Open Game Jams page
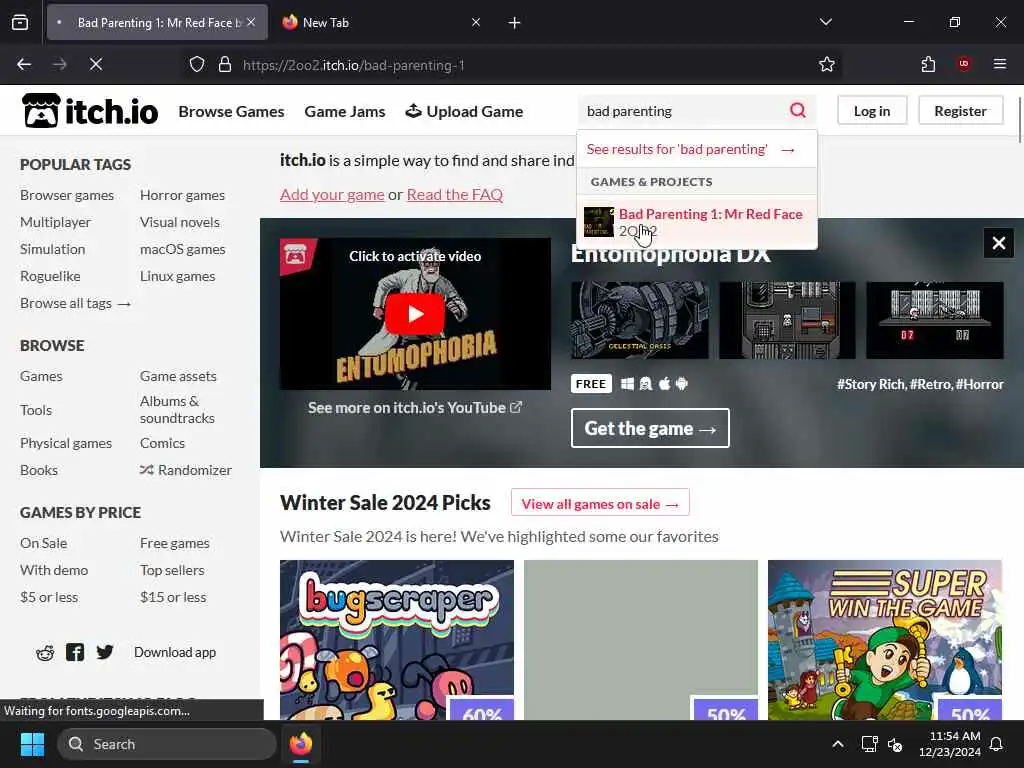Image resolution: width=1024 pixels, height=768 pixels. 345,112
